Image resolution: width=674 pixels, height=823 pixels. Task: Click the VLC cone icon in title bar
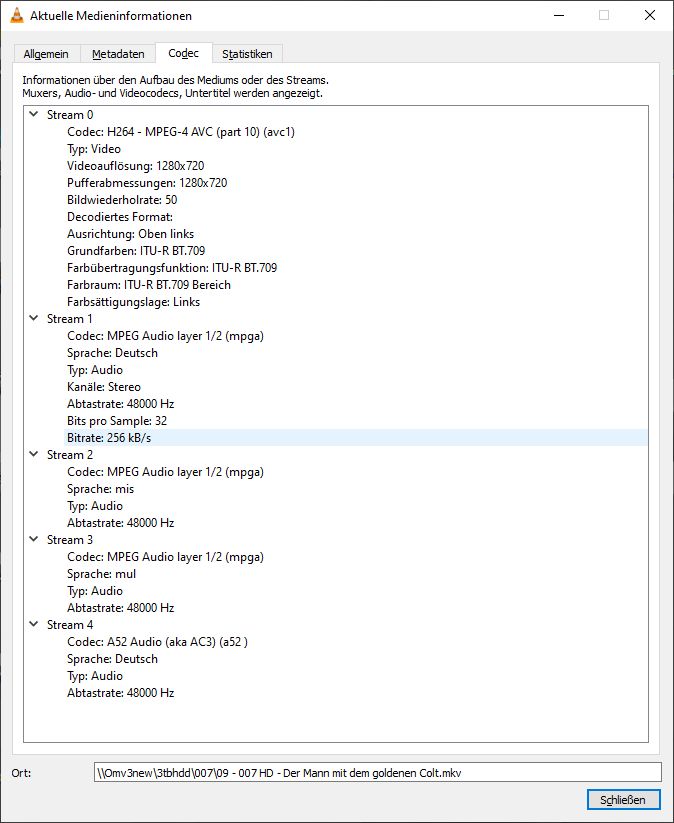pos(15,16)
